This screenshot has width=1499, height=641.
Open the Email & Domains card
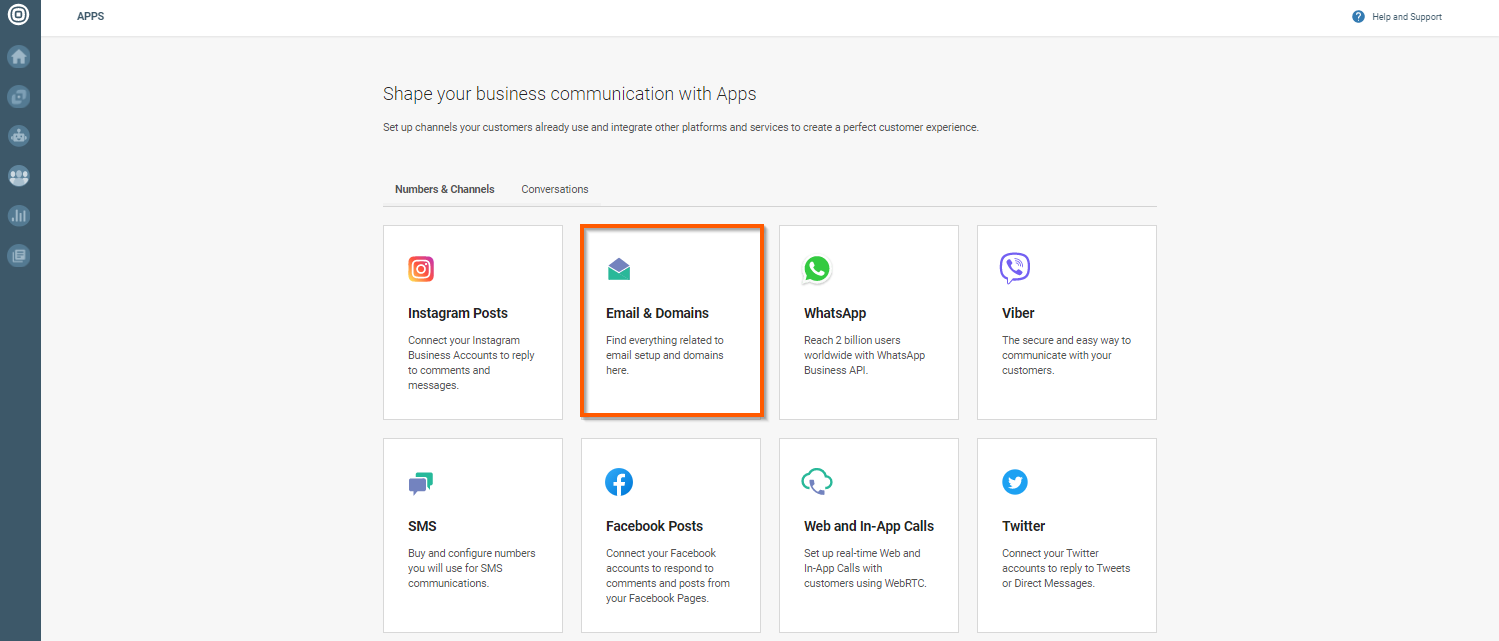point(671,321)
